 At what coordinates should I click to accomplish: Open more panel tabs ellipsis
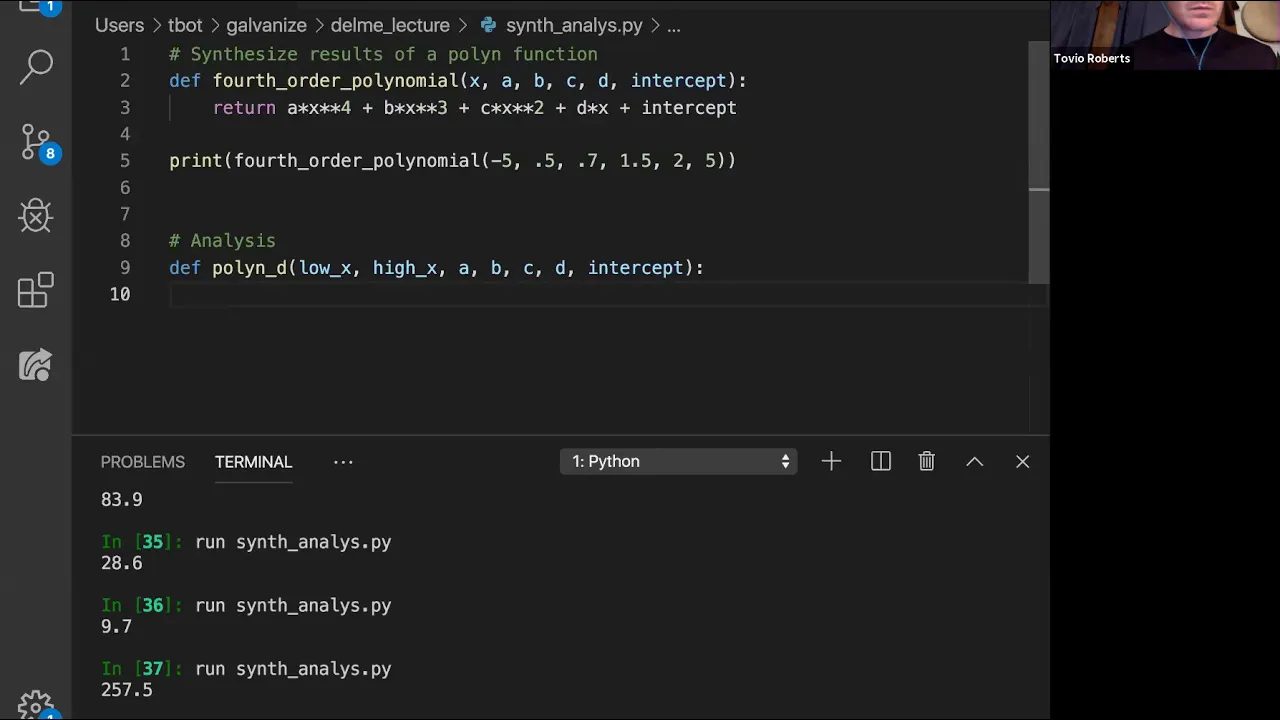coord(343,462)
